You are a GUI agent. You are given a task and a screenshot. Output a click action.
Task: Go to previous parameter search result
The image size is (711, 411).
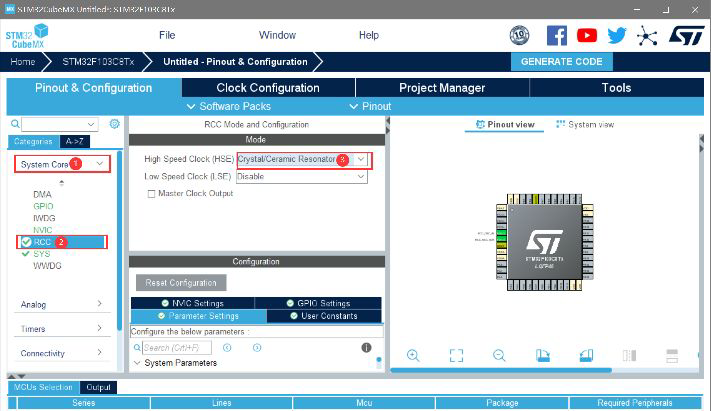227,347
